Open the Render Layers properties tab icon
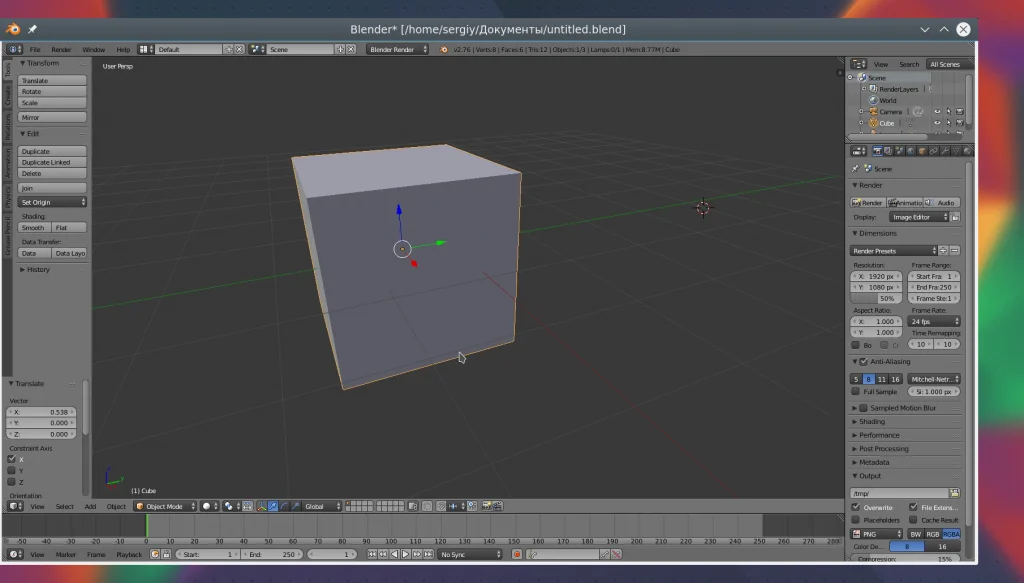 (x=888, y=151)
